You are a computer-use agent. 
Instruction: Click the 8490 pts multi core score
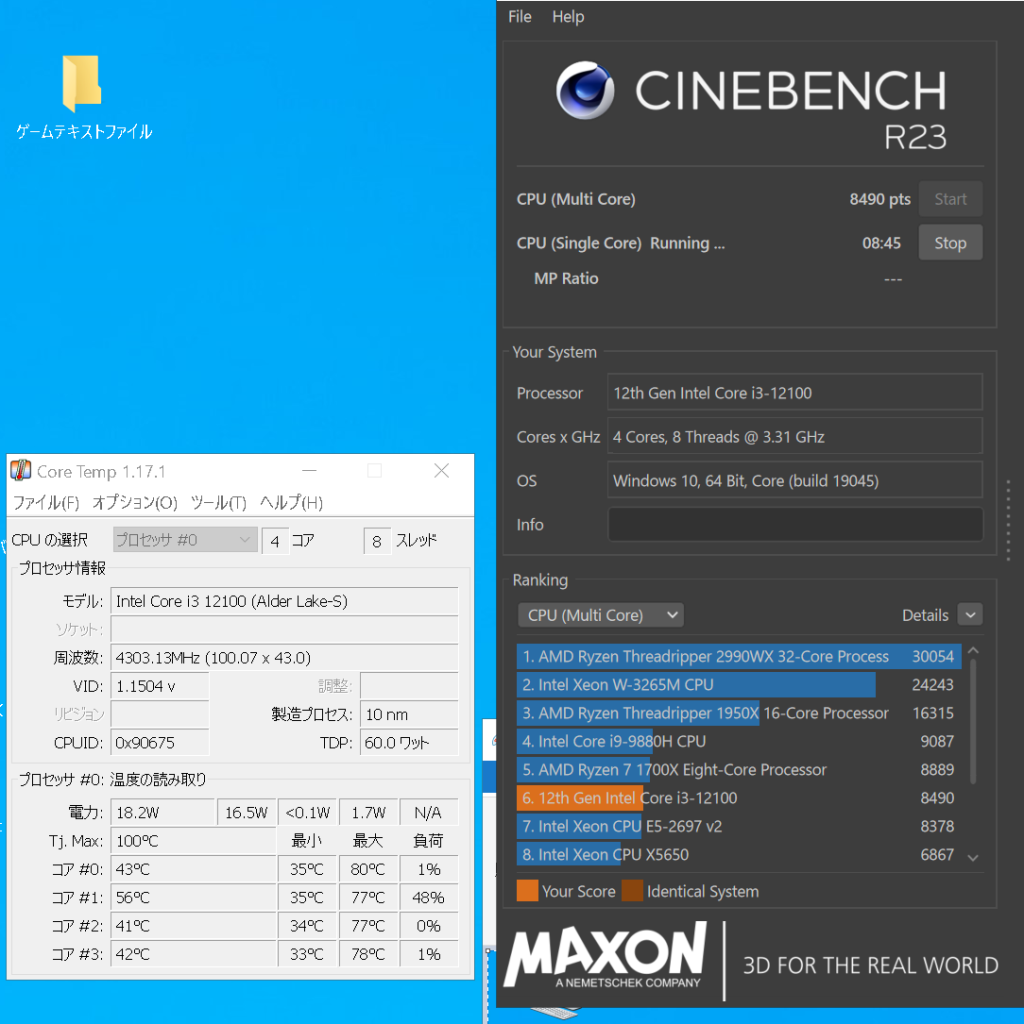tap(880, 199)
